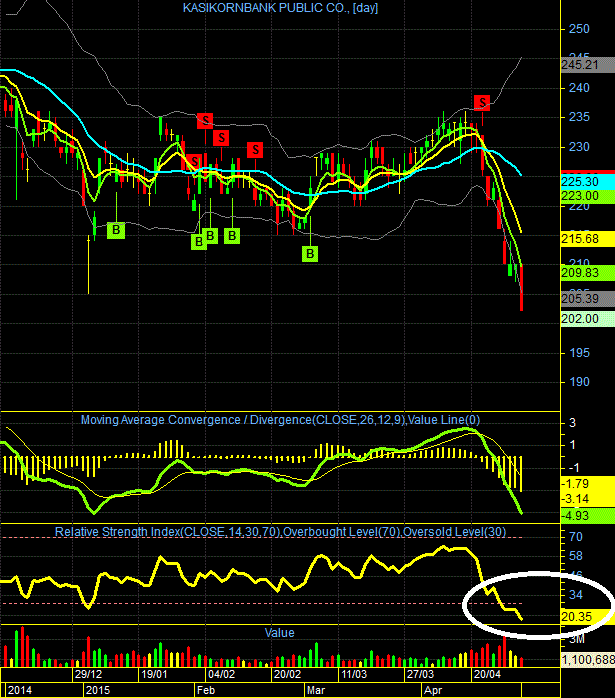
Task: Open the Relative Strength Index indicator title
Action: [x=280, y=532]
